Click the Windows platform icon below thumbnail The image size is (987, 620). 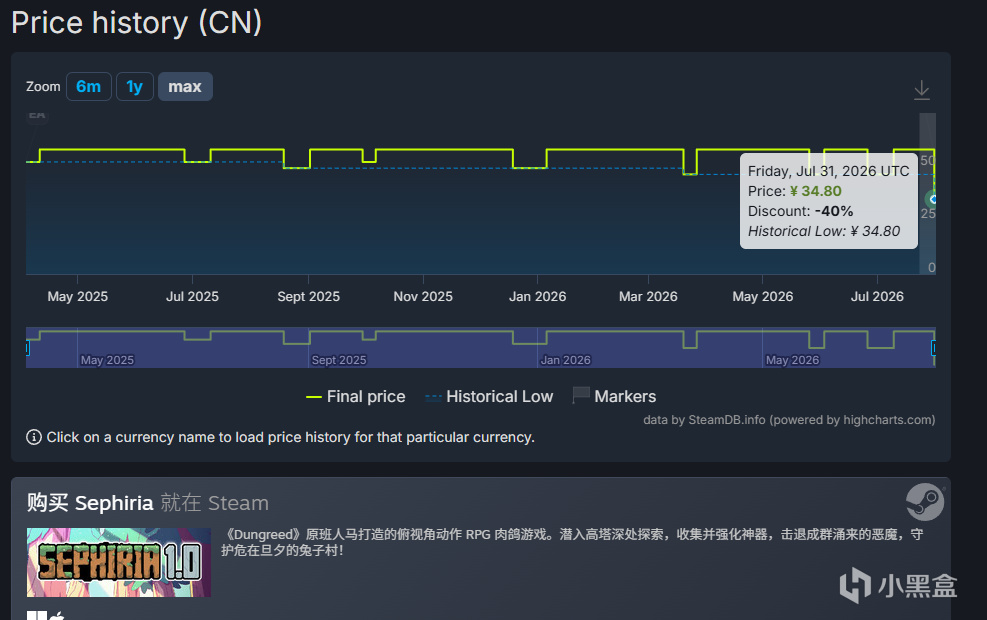click(37, 615)
